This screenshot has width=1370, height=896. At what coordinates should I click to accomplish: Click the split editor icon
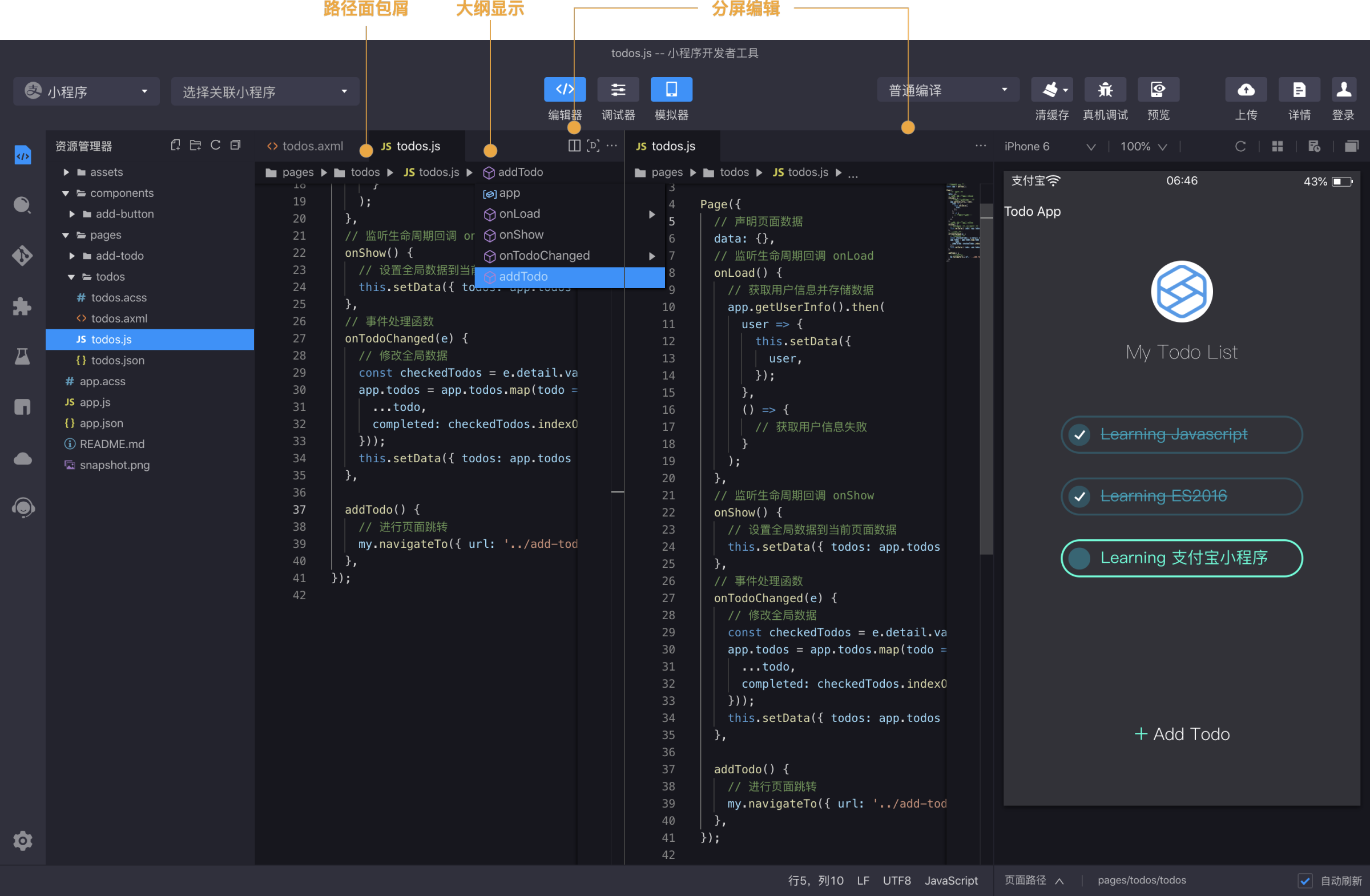574,146
